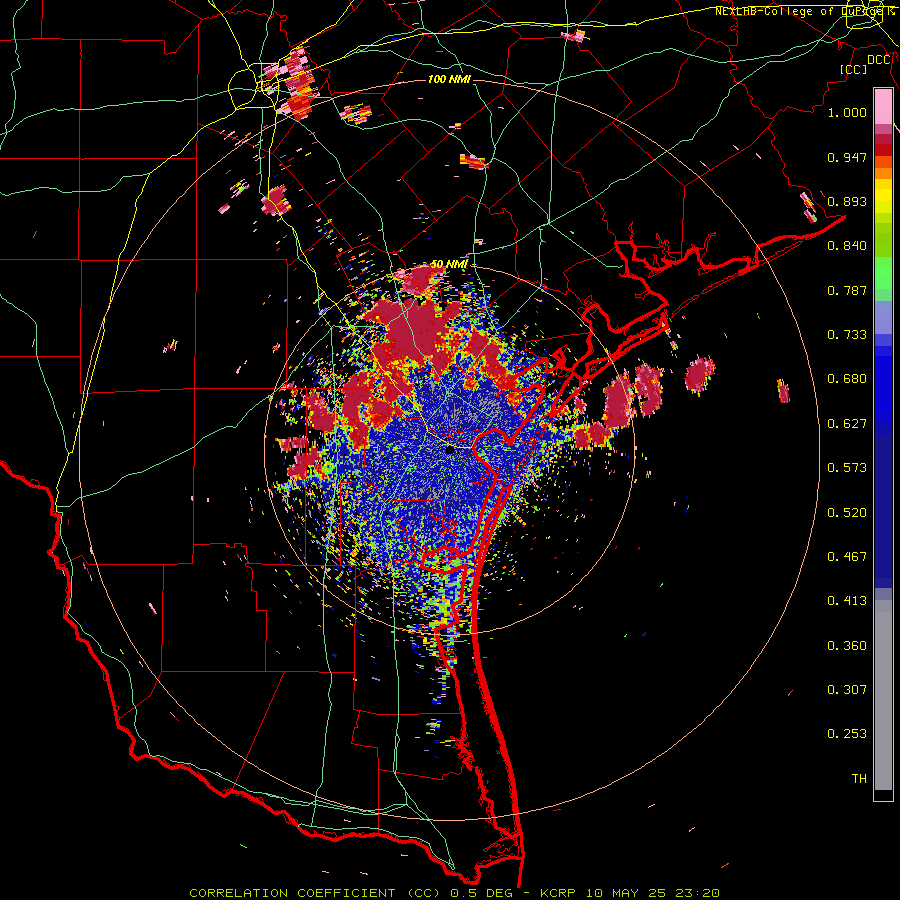This screenshot has height=900, width=900.
Task: Click the black radar site dot at ring center
Action: click(451, 449)
